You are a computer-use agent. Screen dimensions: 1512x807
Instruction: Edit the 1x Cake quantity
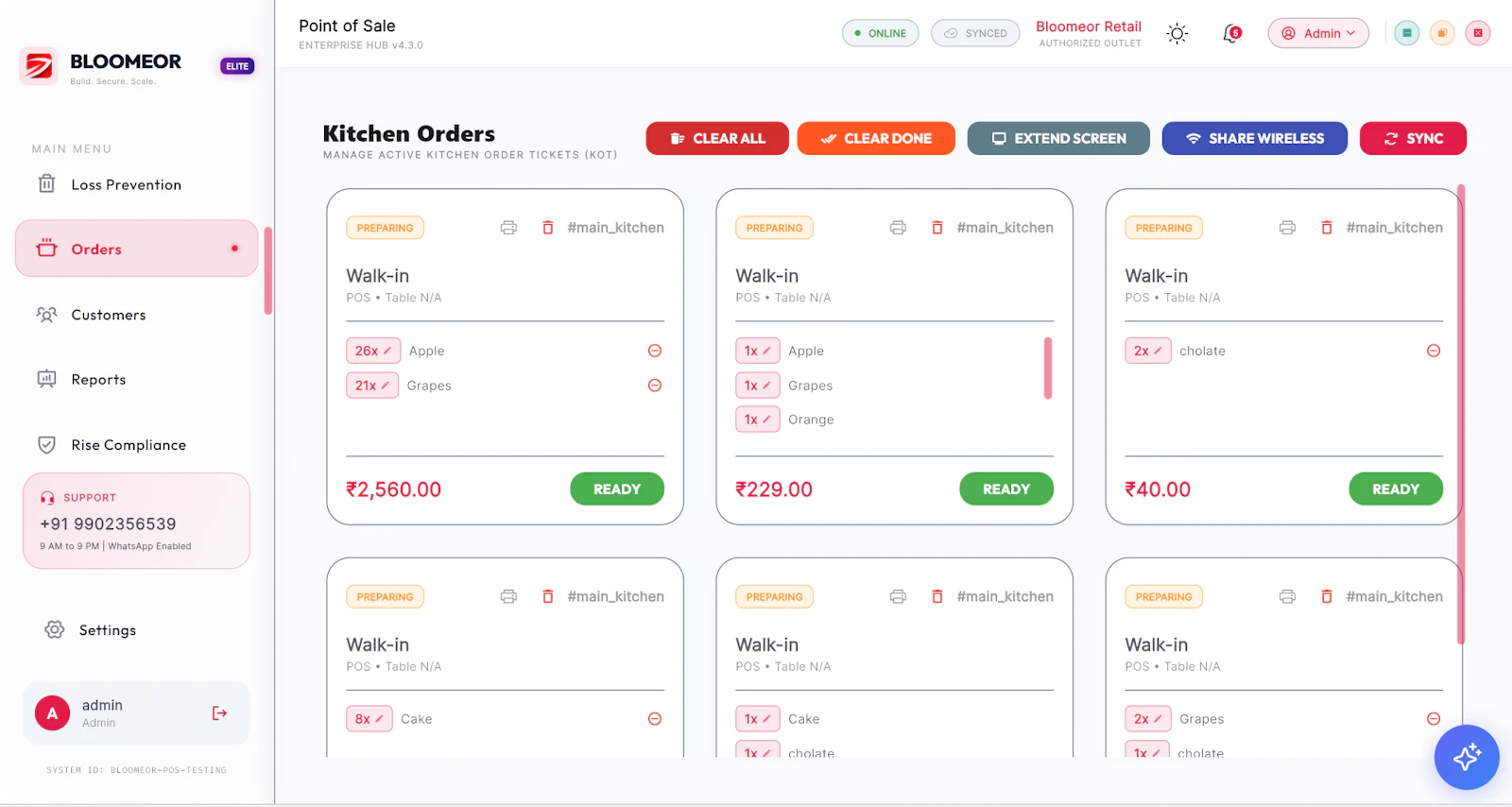coord(758,719)
